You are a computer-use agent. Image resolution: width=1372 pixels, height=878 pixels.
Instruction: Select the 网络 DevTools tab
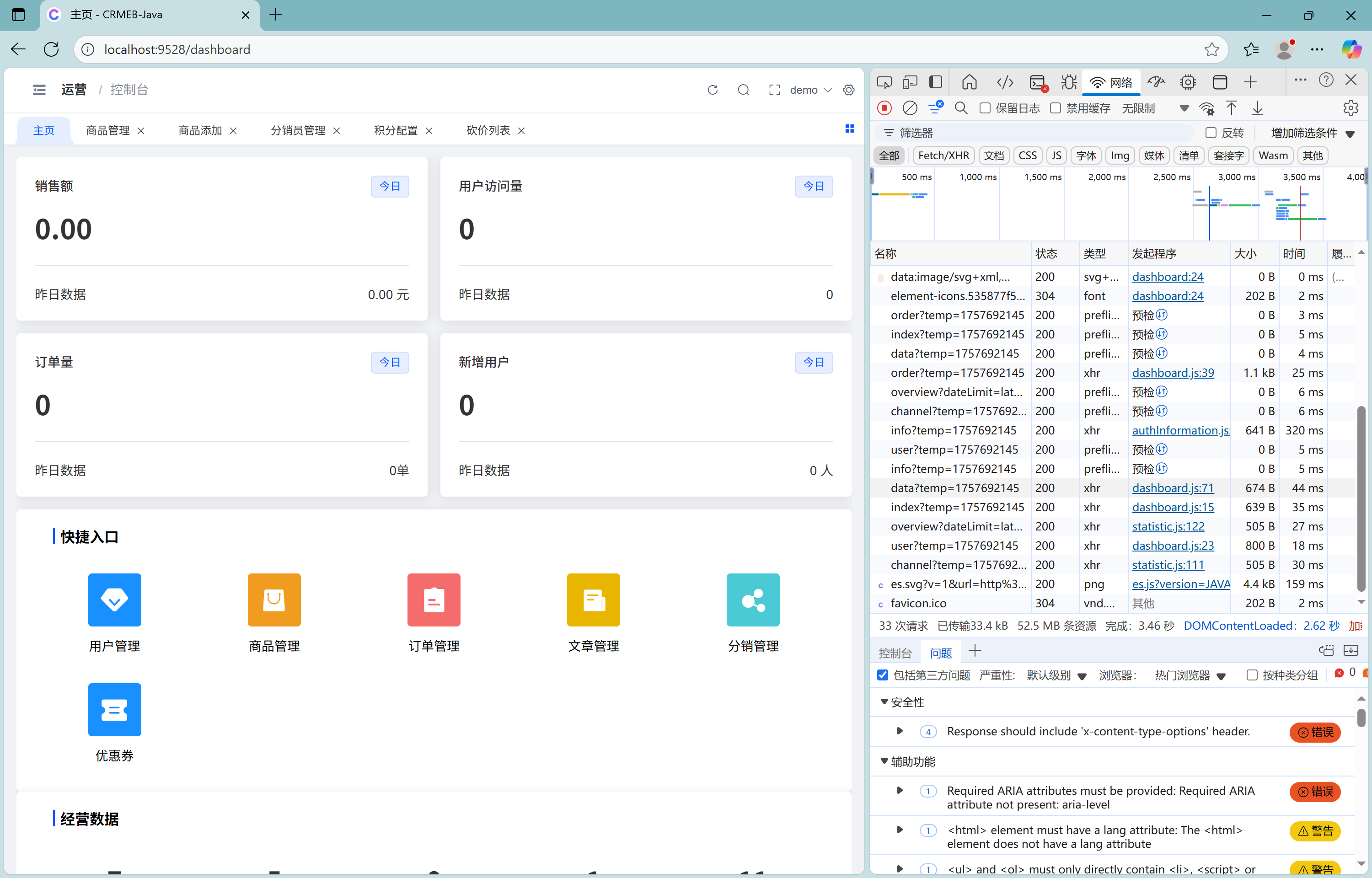coord(1111,83)
